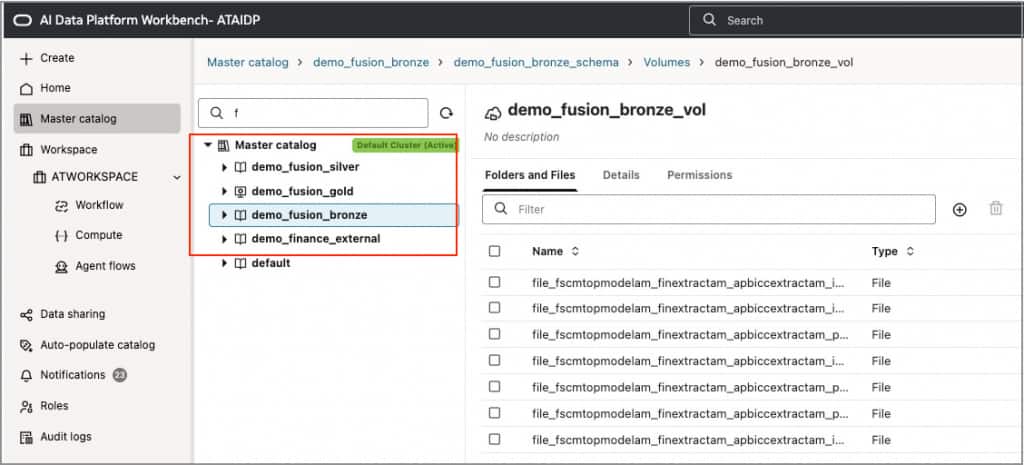Toggle the select-all checkbox in header

495,251
